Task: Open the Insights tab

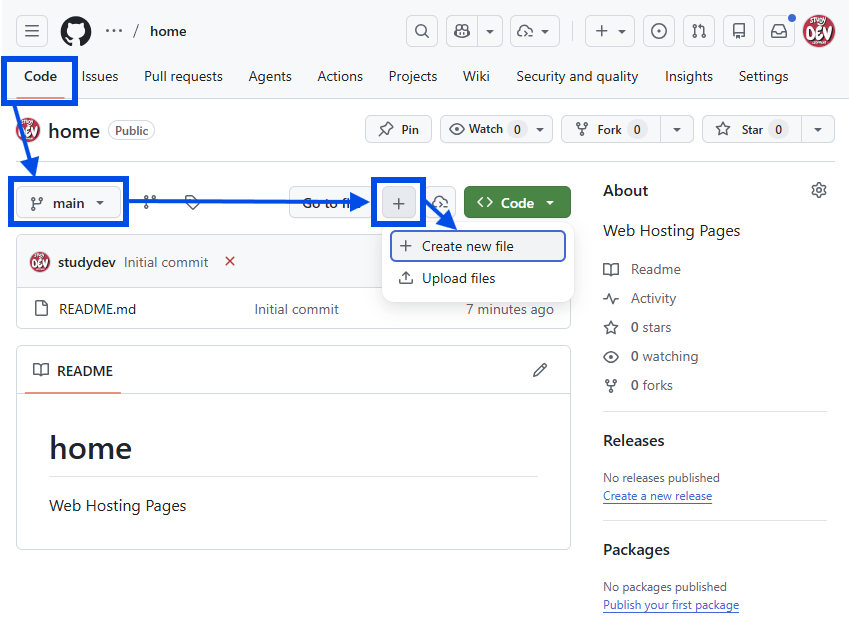Action: coord(688,76)
